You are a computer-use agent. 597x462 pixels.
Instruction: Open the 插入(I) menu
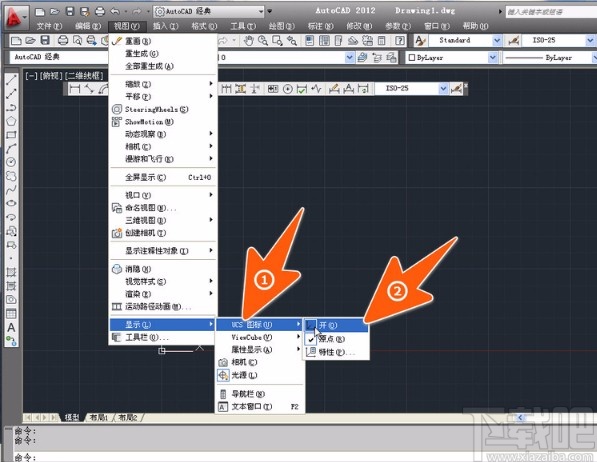165,26
